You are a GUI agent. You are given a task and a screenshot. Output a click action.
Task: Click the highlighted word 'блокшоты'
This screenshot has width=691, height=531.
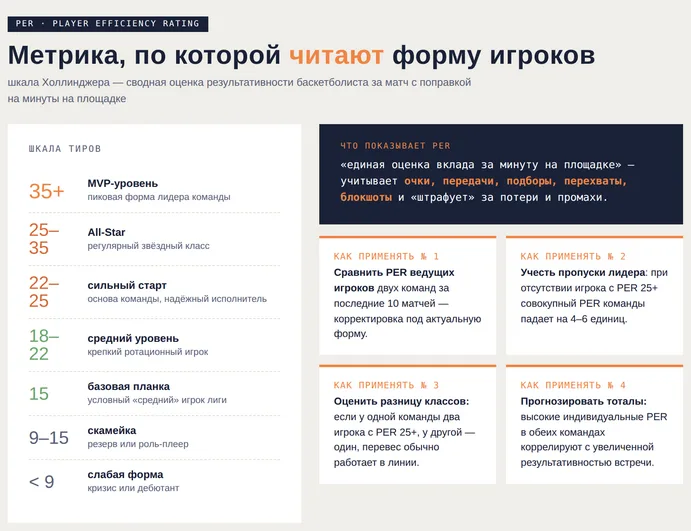366,197
